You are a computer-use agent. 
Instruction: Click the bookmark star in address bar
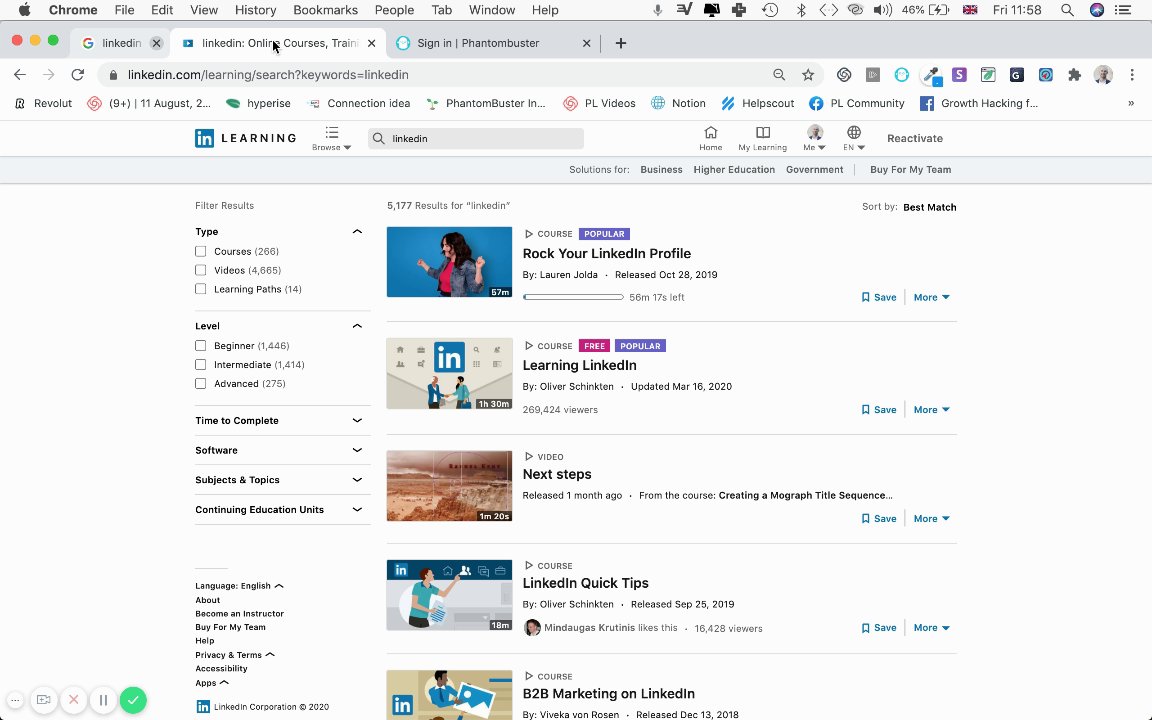point(808,74)
